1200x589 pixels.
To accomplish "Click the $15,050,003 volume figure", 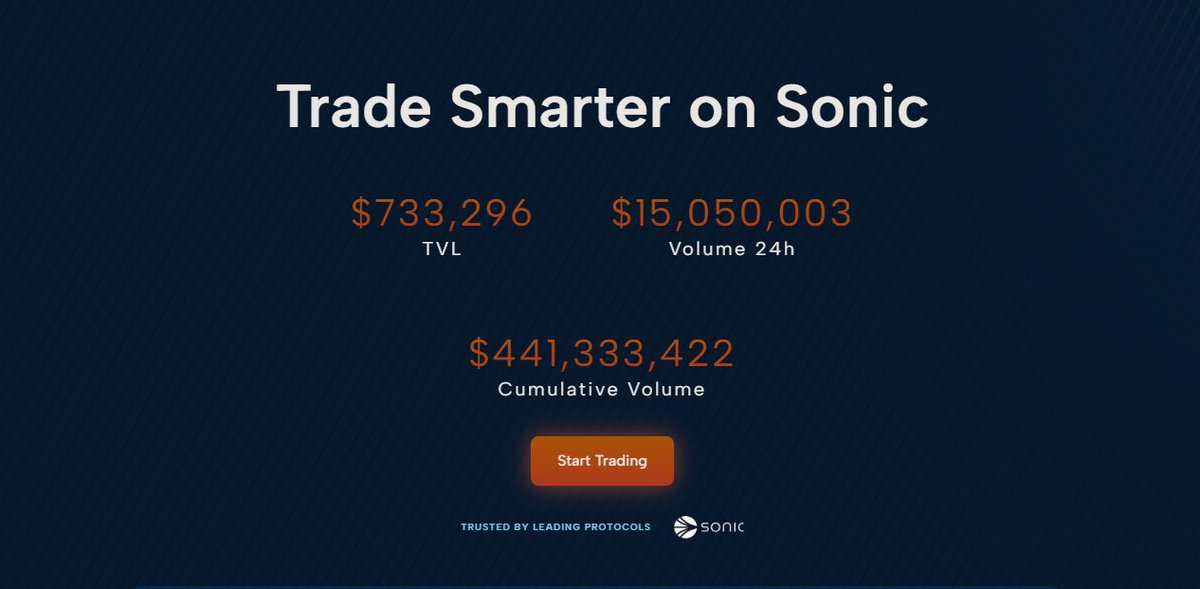I will click(732, 213).
